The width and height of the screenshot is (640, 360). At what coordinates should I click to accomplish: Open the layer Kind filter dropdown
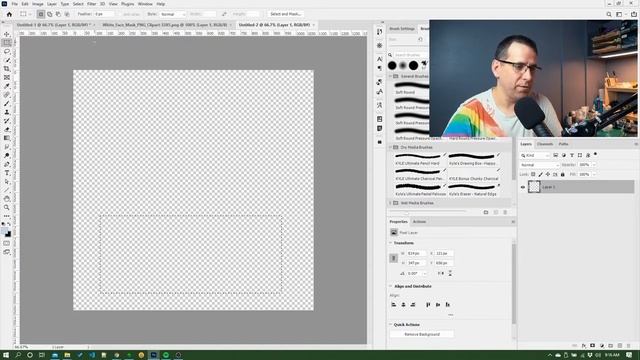535,156
